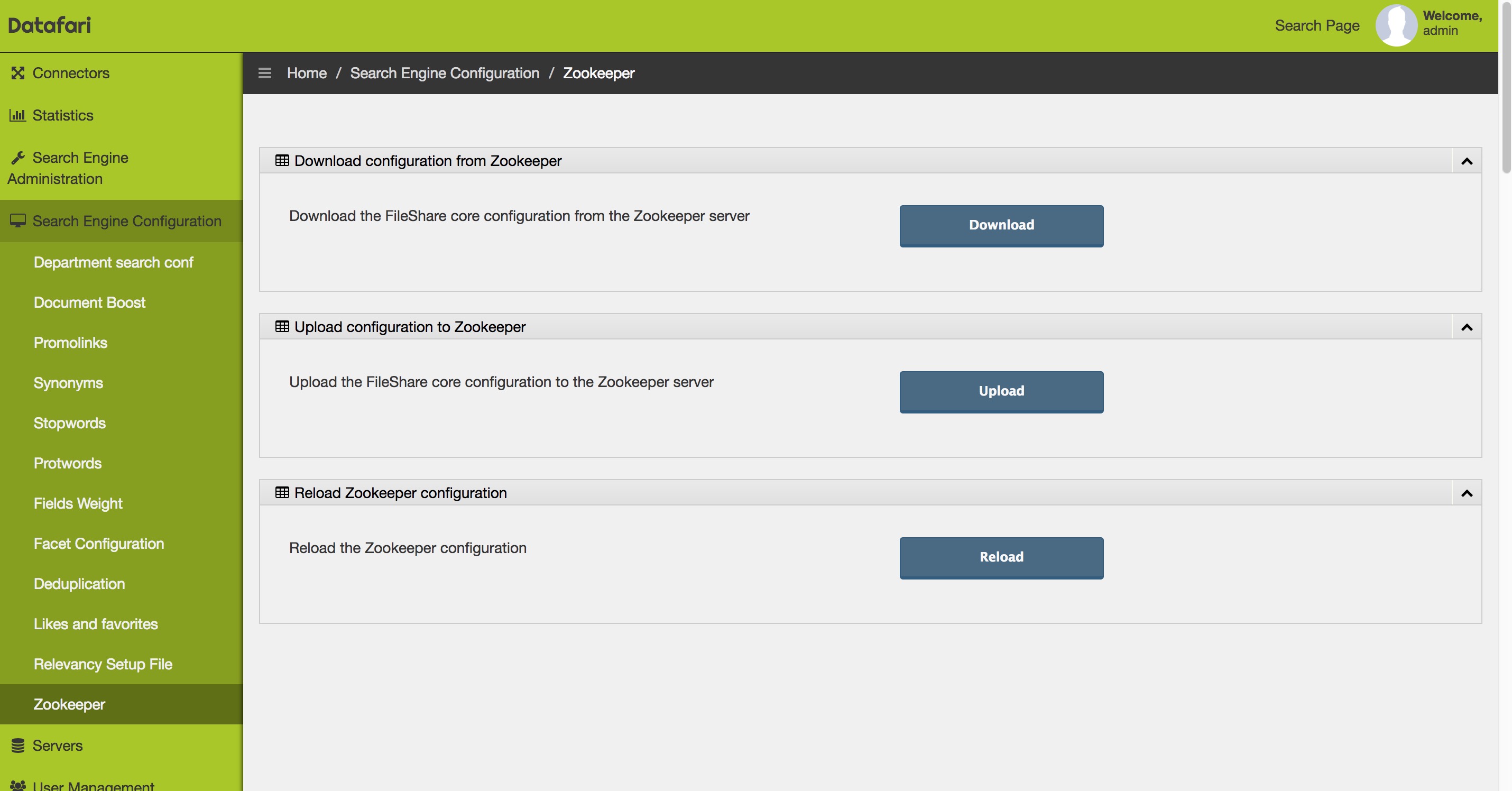Click the page's vertical scrollbar
The width and height of the screenshot is (1512, 791).
click(1506, 88)
